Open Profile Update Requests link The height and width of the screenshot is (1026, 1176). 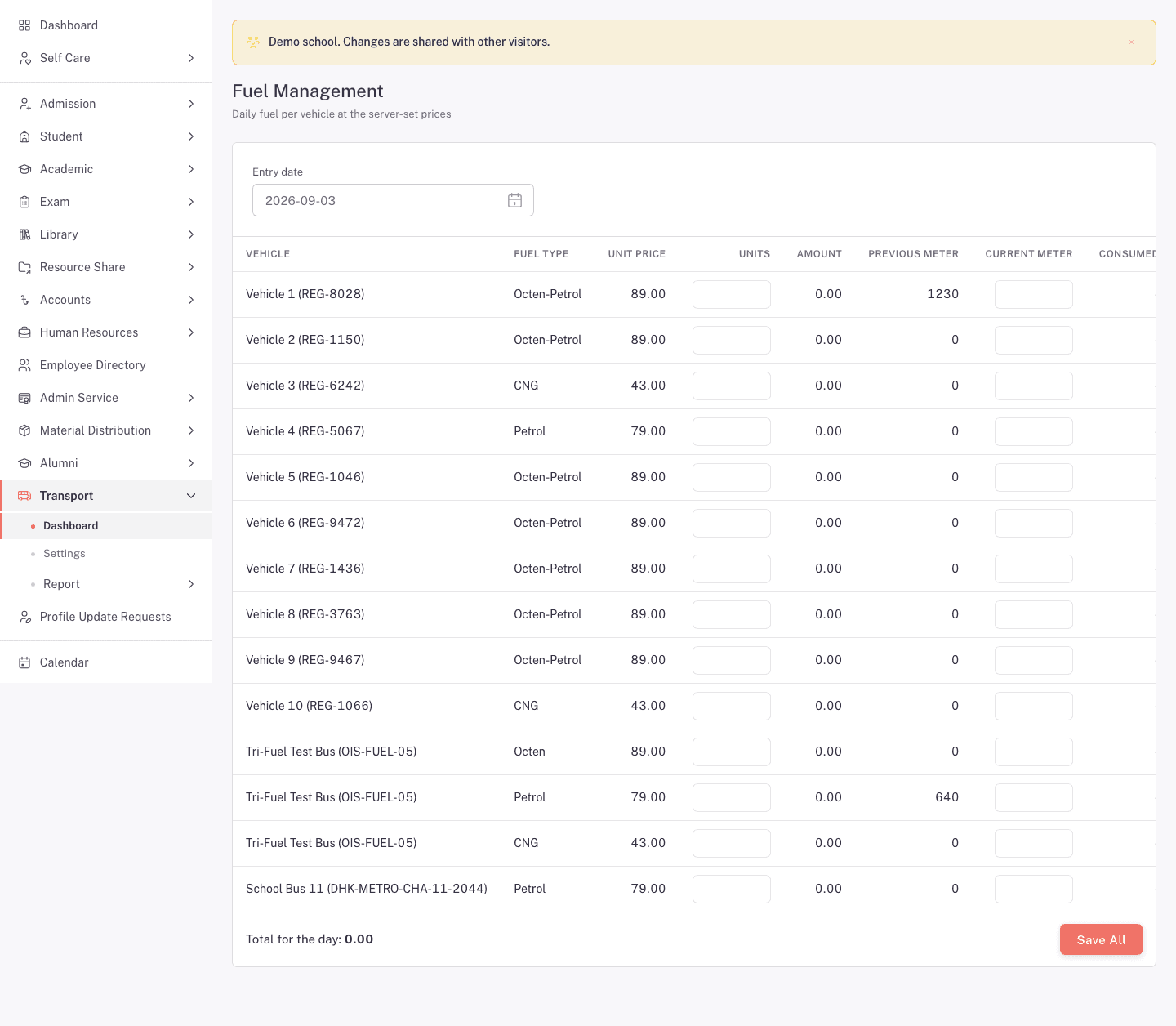tap(105, 617)
